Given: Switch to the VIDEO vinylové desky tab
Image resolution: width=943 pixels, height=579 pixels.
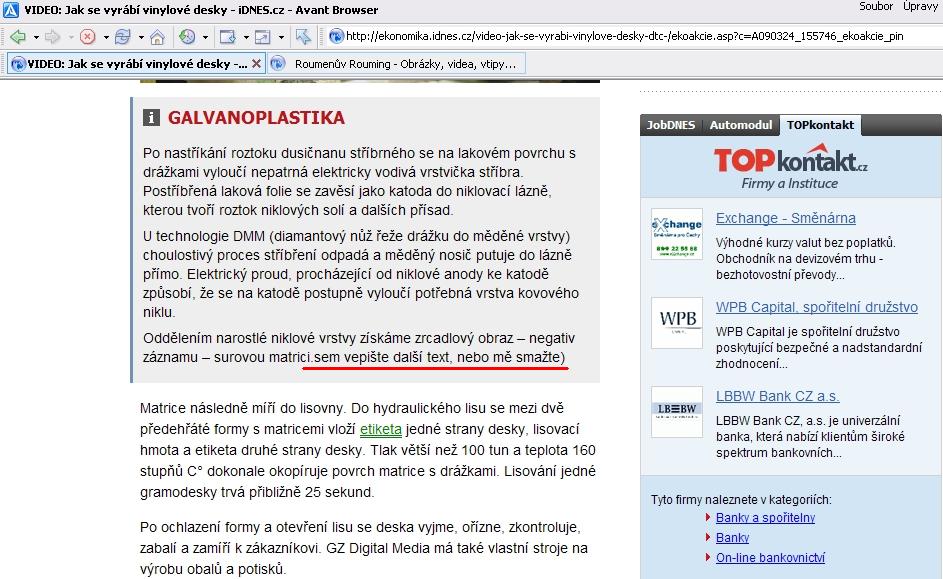Looking at the screenshot, I should [137, 63].
